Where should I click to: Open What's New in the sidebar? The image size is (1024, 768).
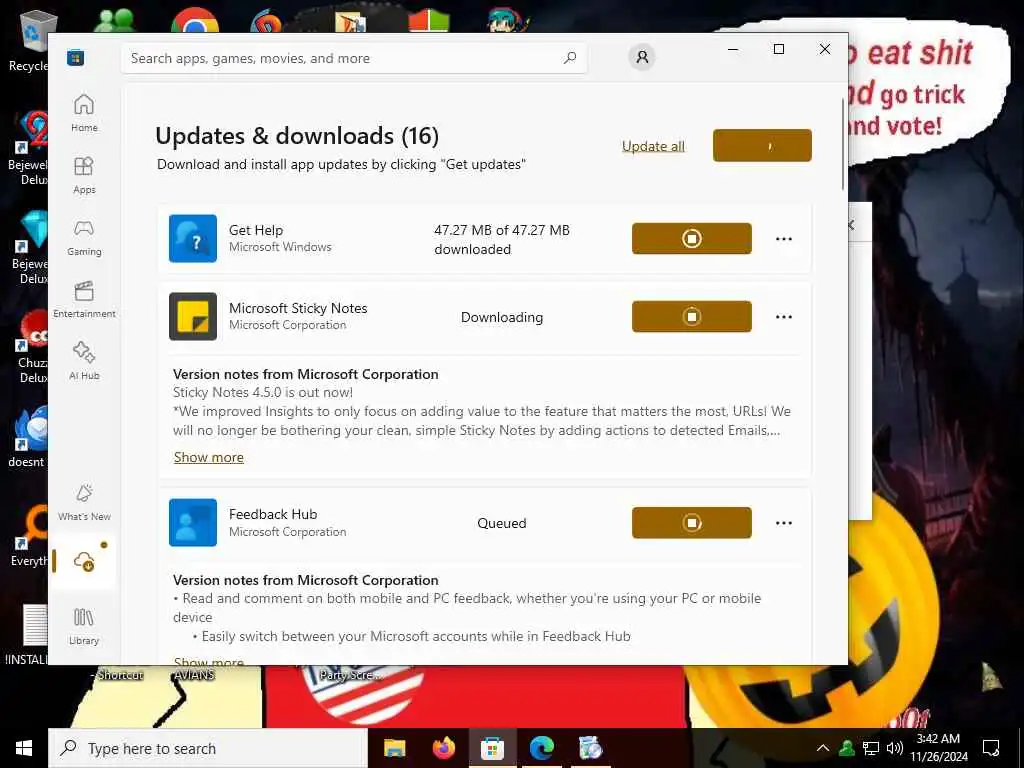click(84, 502)
